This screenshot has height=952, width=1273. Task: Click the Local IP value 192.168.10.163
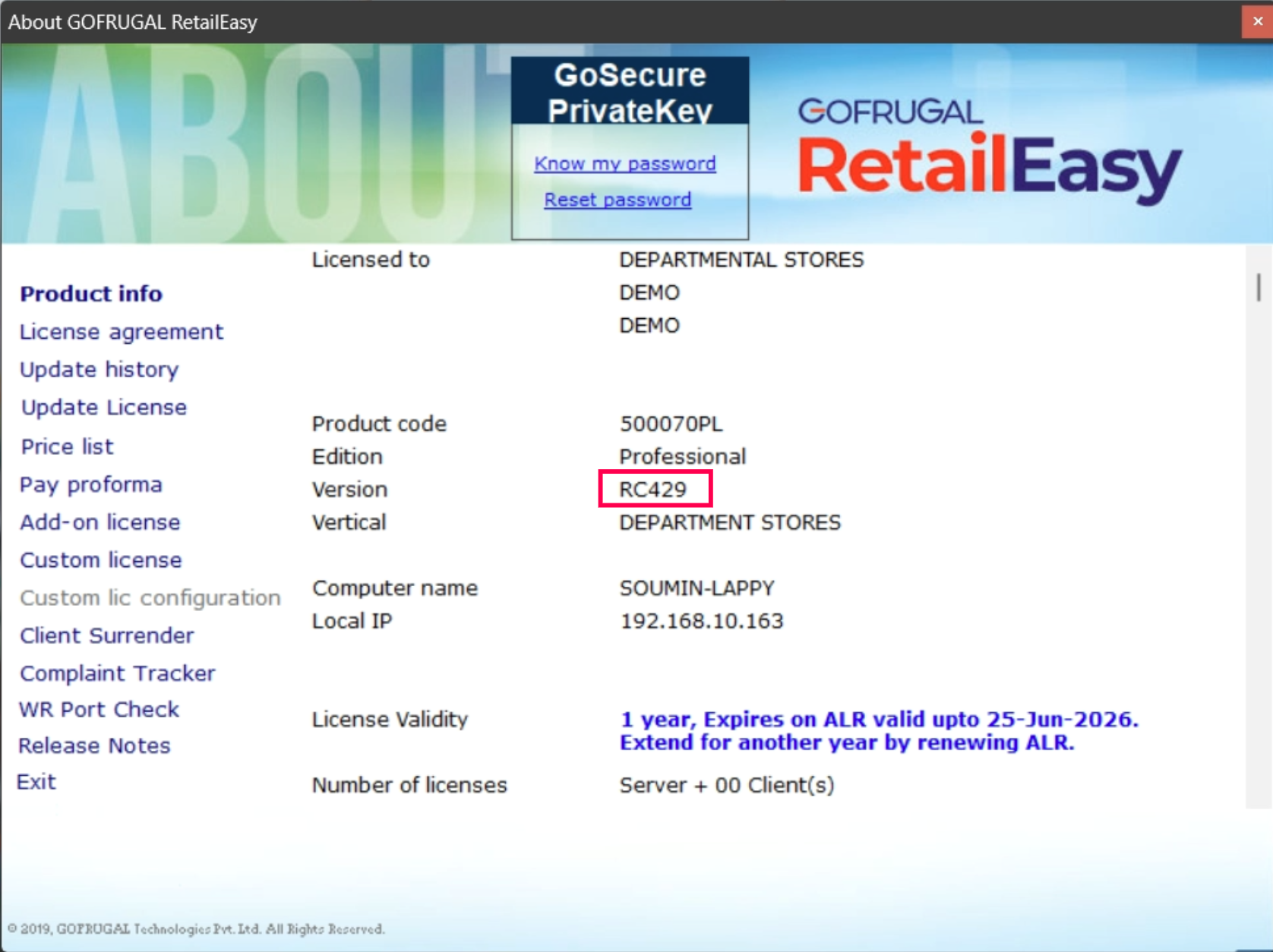coord(702,621)
